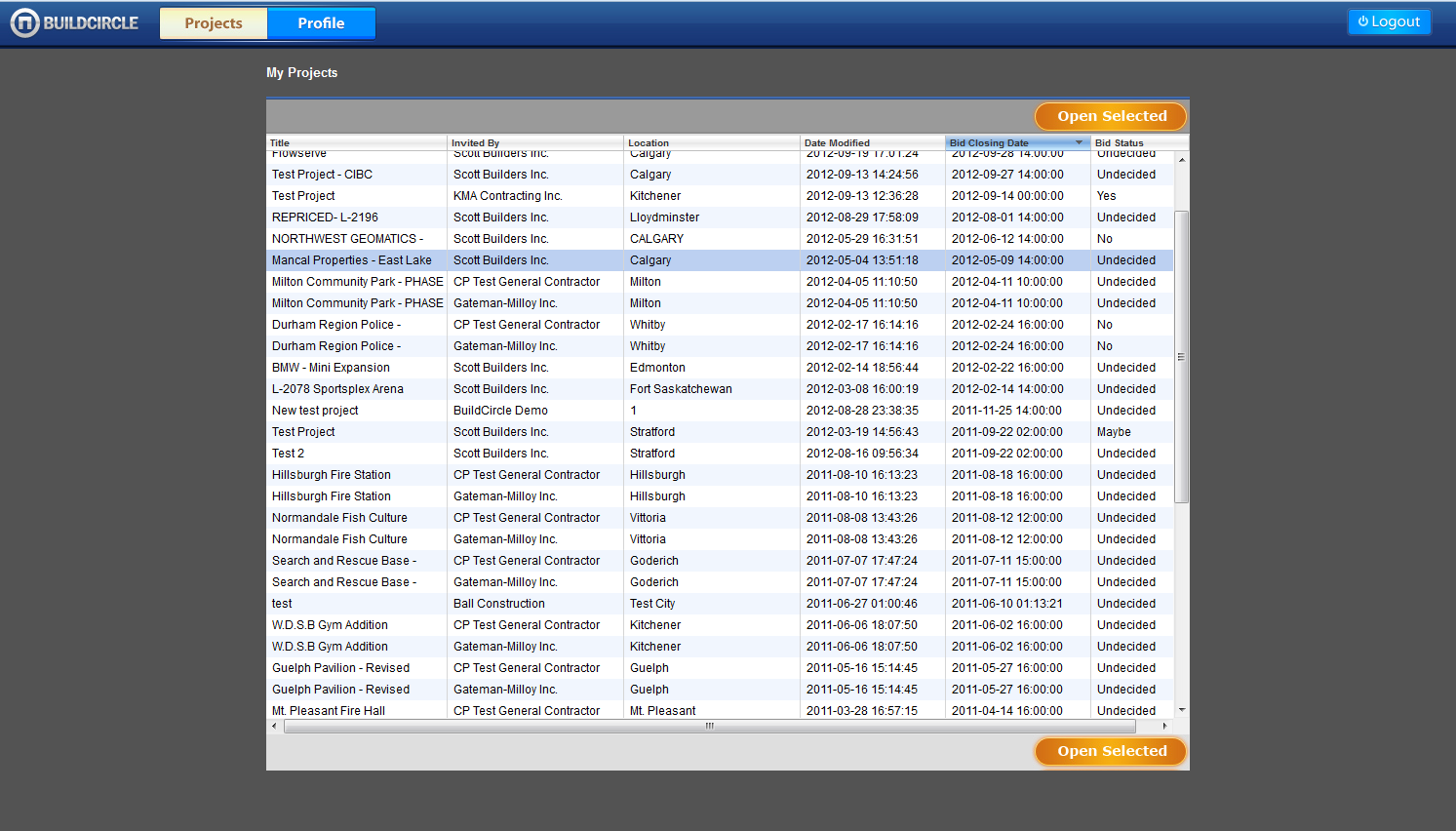Click the vertical scrollbar down arrow

1182,710
